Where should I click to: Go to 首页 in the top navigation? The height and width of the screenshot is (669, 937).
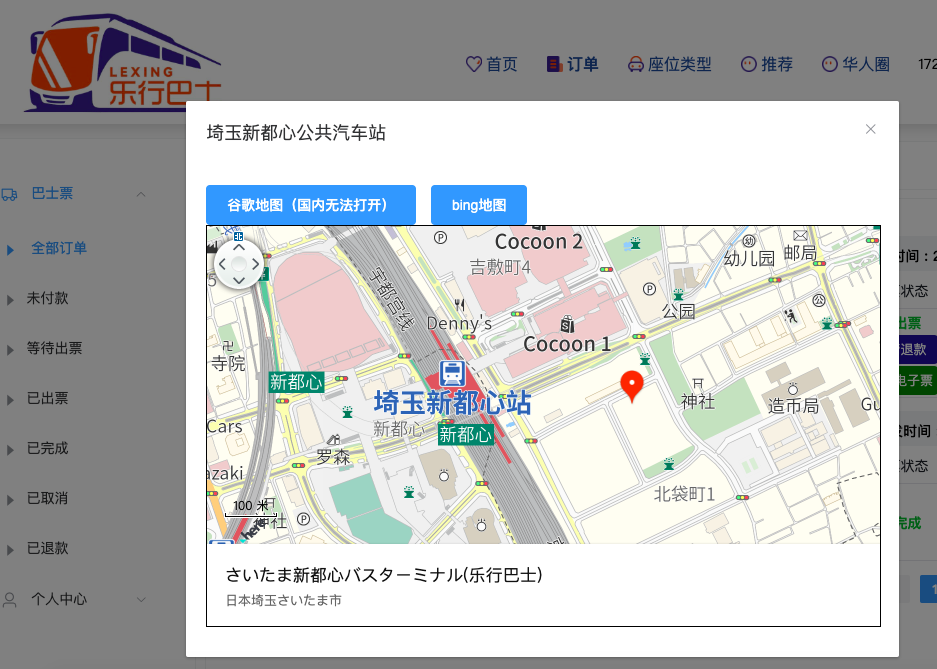492,64
